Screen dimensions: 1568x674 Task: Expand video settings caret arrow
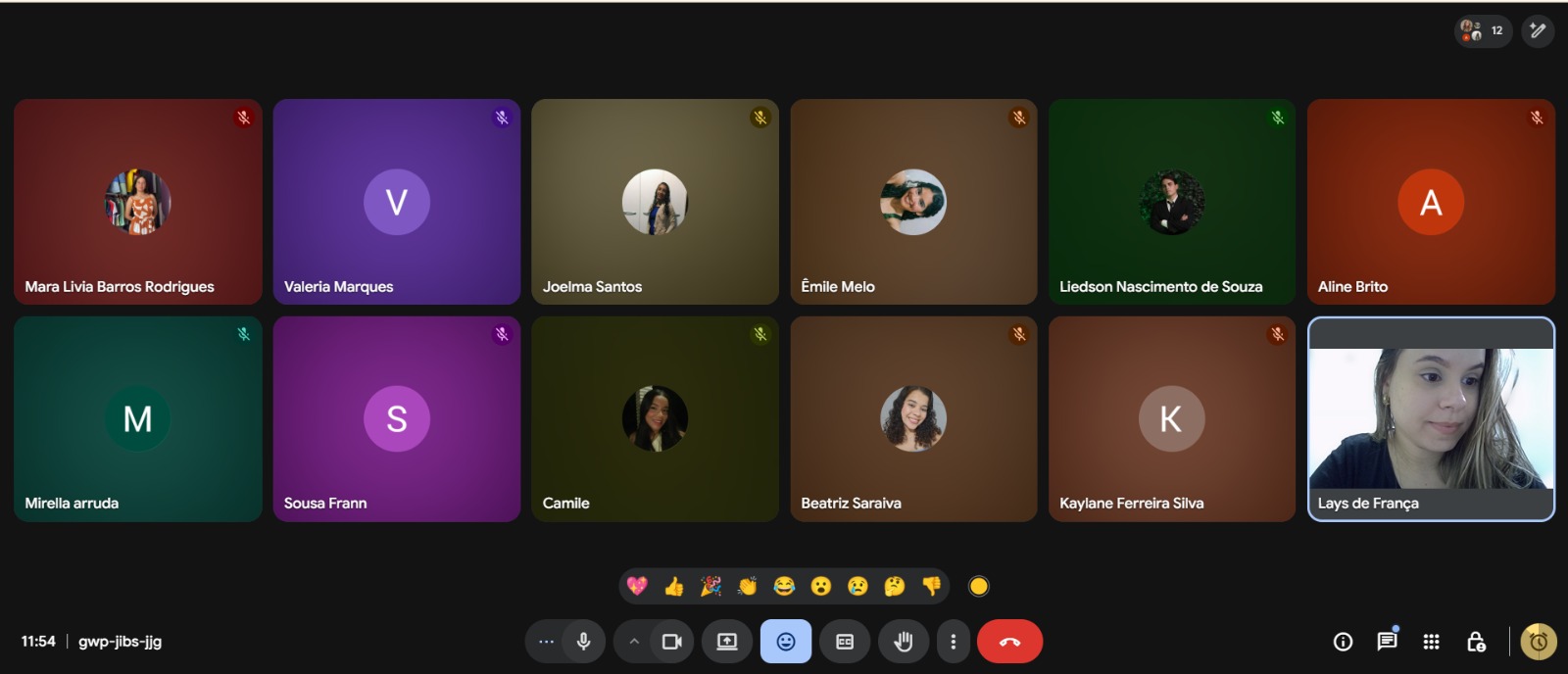[634, 642]
